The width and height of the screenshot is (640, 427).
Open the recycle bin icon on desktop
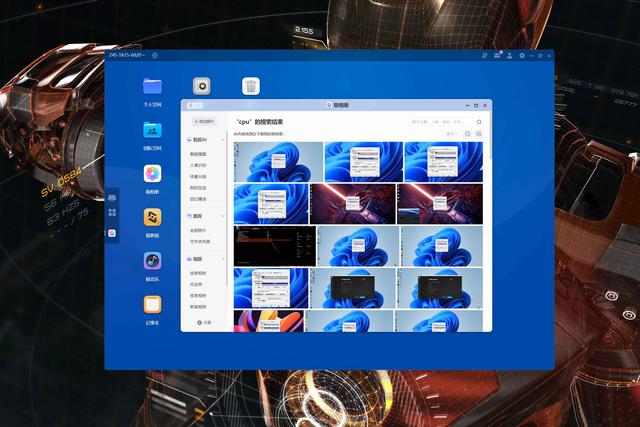click(x=251, y=86)
